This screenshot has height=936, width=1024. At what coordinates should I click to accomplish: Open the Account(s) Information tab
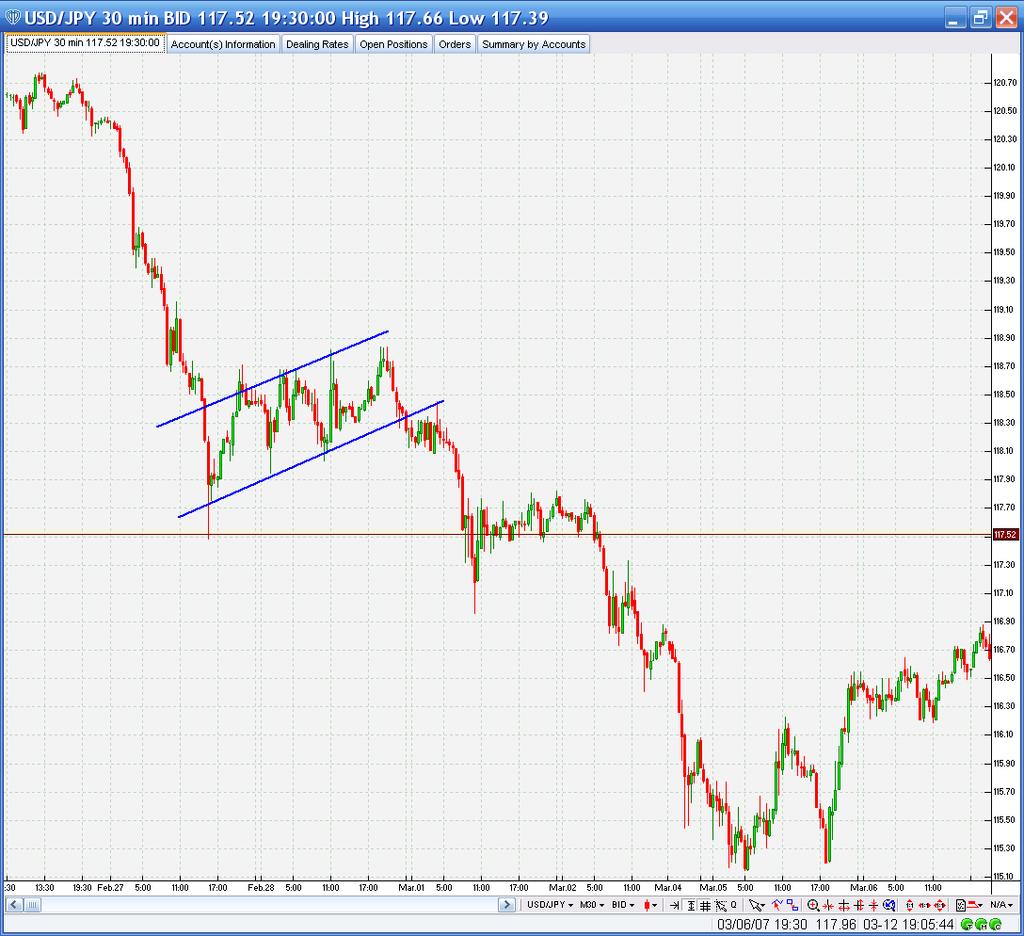[x=223, y=44]
